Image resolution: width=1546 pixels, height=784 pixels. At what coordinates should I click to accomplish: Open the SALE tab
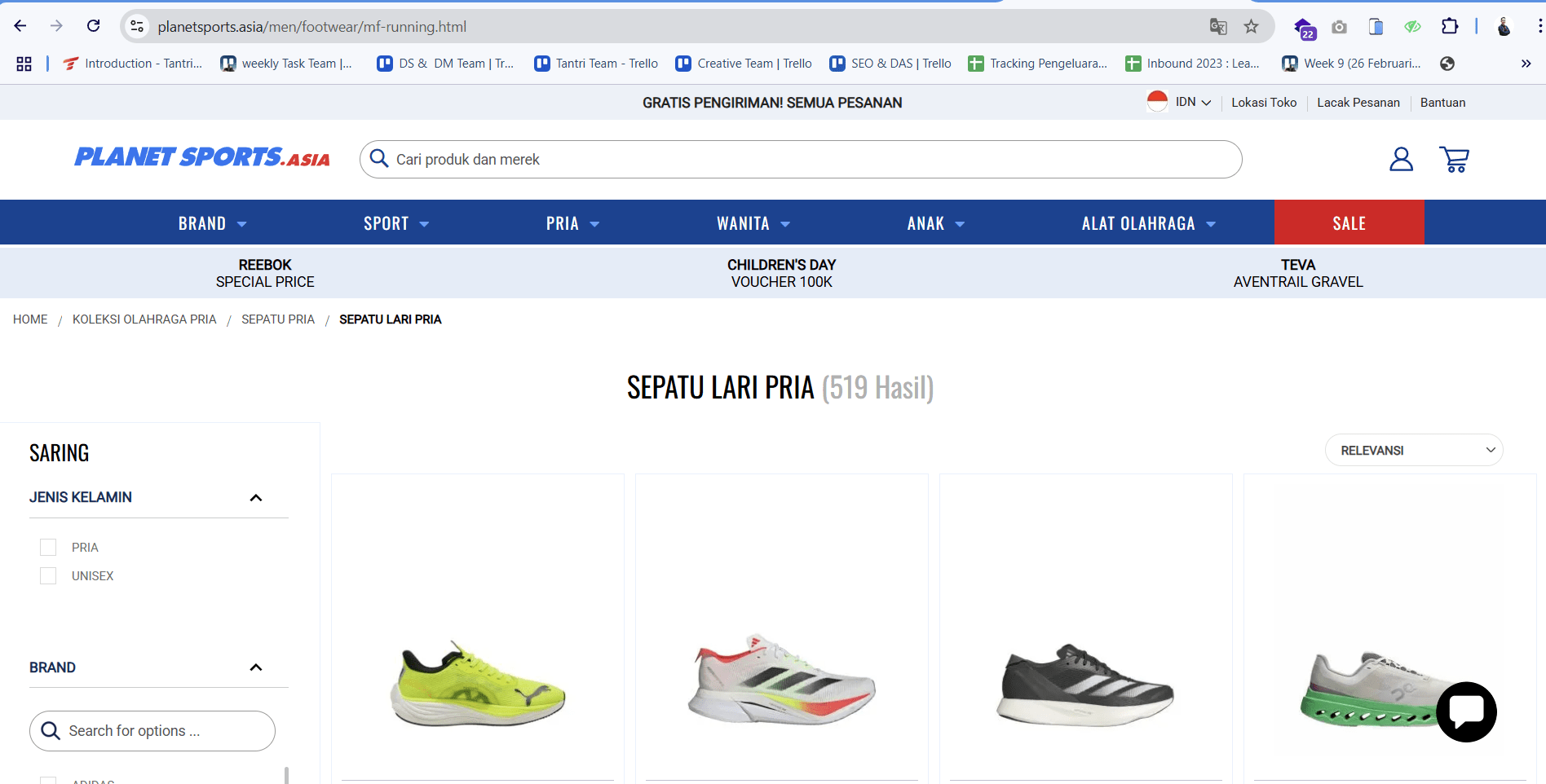1349,222
